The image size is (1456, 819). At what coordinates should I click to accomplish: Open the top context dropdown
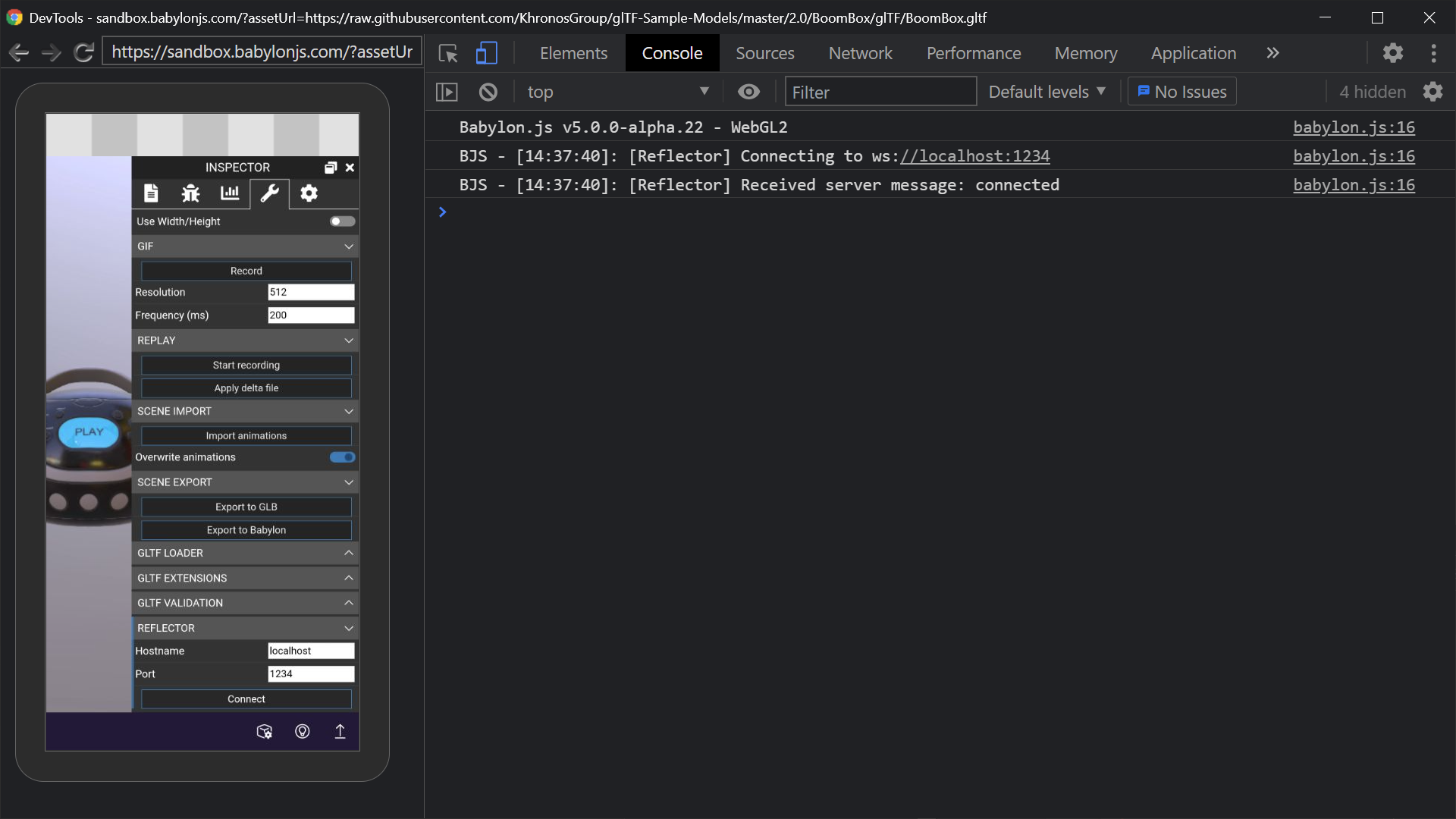pyautogui.click(x=618, y=92)
